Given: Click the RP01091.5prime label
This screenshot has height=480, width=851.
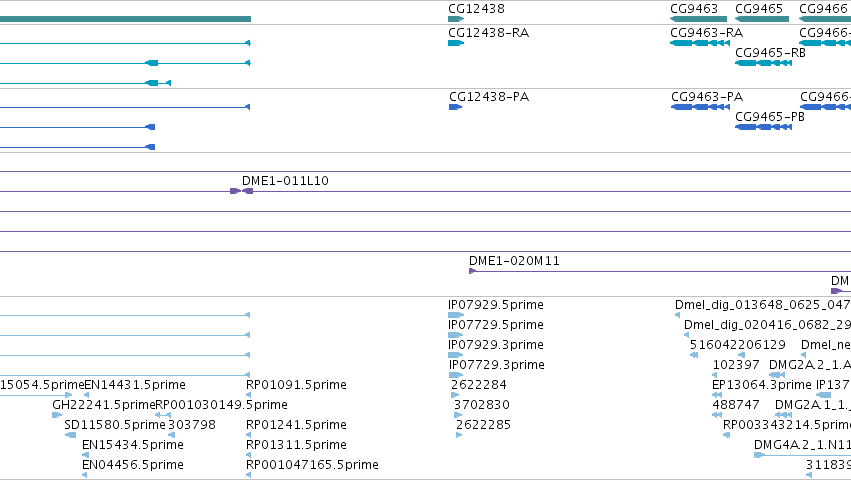Looking at the screenshot, I should [296, 385].
